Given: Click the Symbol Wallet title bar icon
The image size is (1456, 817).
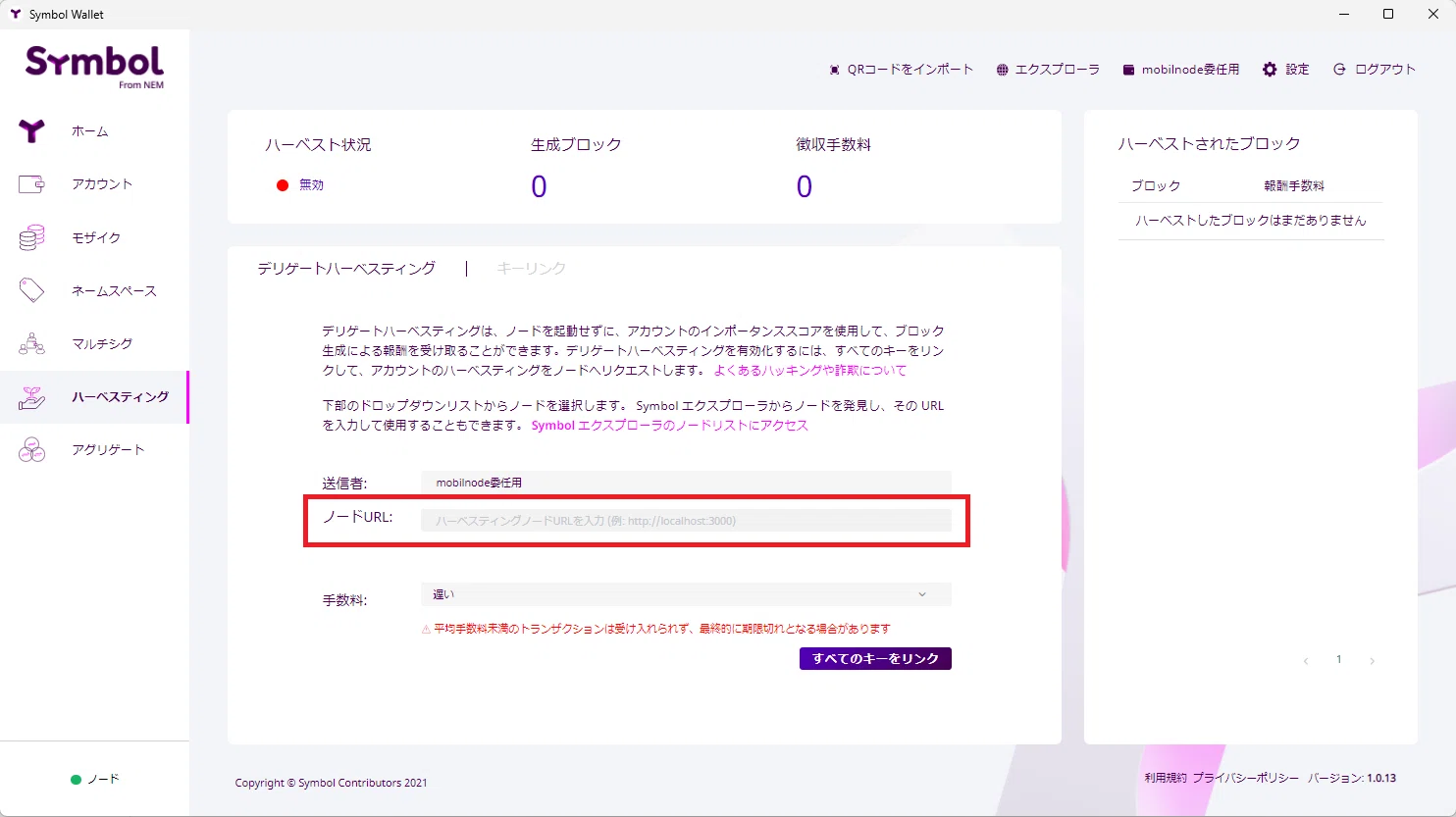Looking at the screenshot, I should (15, 14).
